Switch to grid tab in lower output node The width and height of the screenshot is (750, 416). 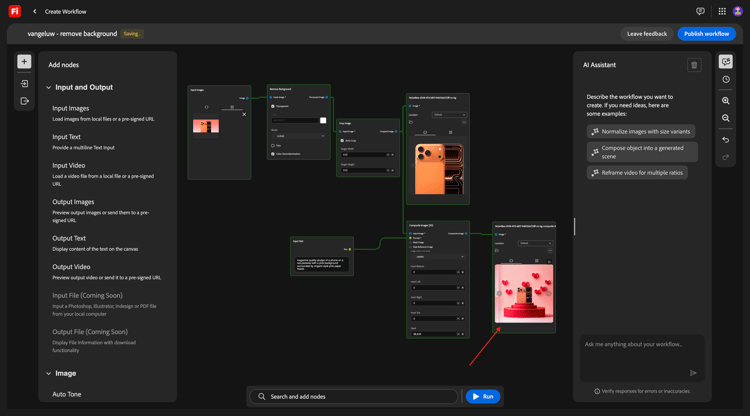536,261
